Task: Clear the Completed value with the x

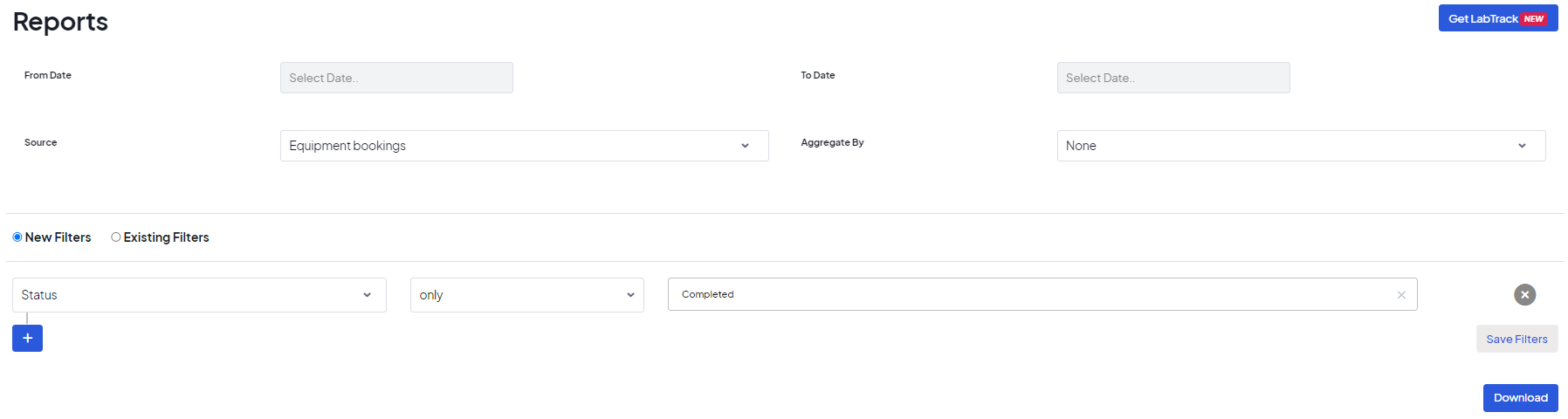Action: tap(1401, 295)
